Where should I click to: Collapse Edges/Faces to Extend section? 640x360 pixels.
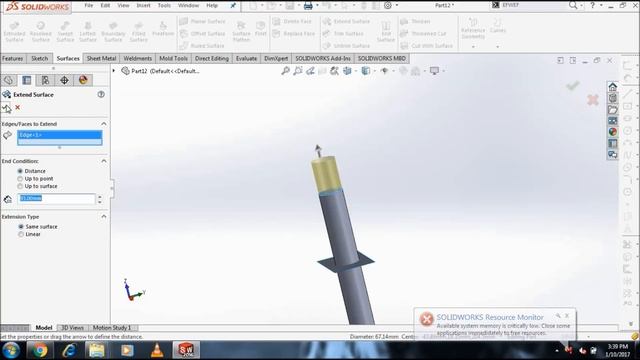(x=104, y=124)
